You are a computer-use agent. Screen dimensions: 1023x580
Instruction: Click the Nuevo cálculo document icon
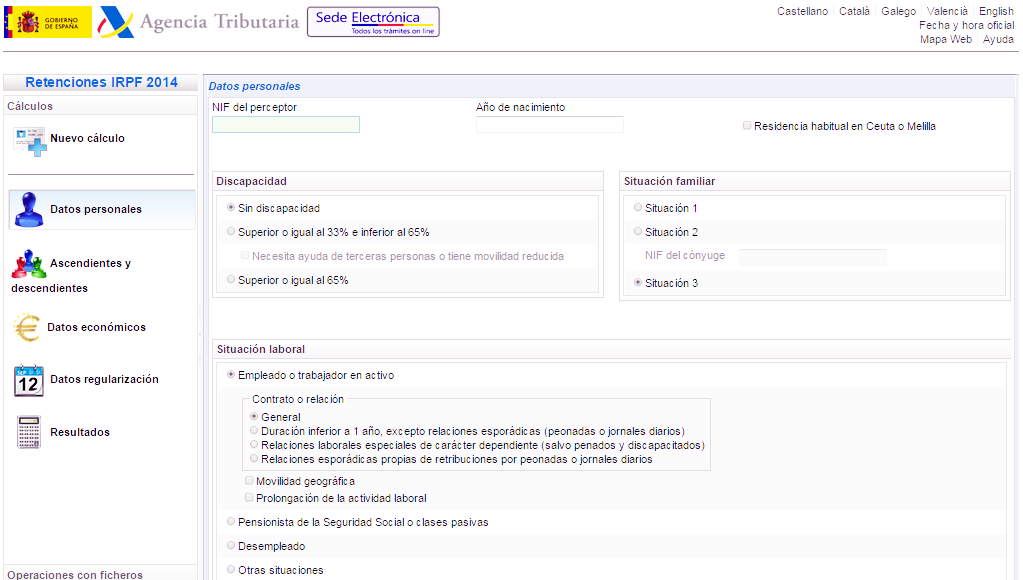(30, 140)
